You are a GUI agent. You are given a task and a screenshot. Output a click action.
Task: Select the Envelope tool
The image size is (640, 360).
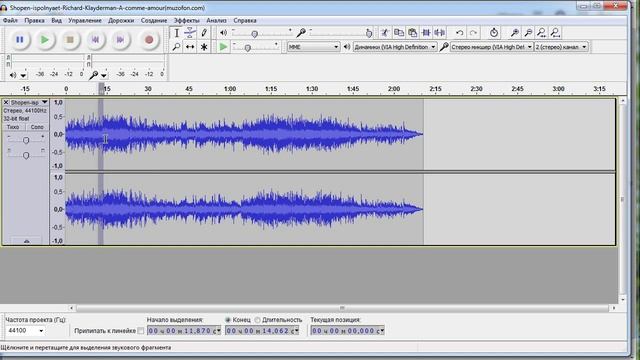pyautogui.click(x=190, y=33)
